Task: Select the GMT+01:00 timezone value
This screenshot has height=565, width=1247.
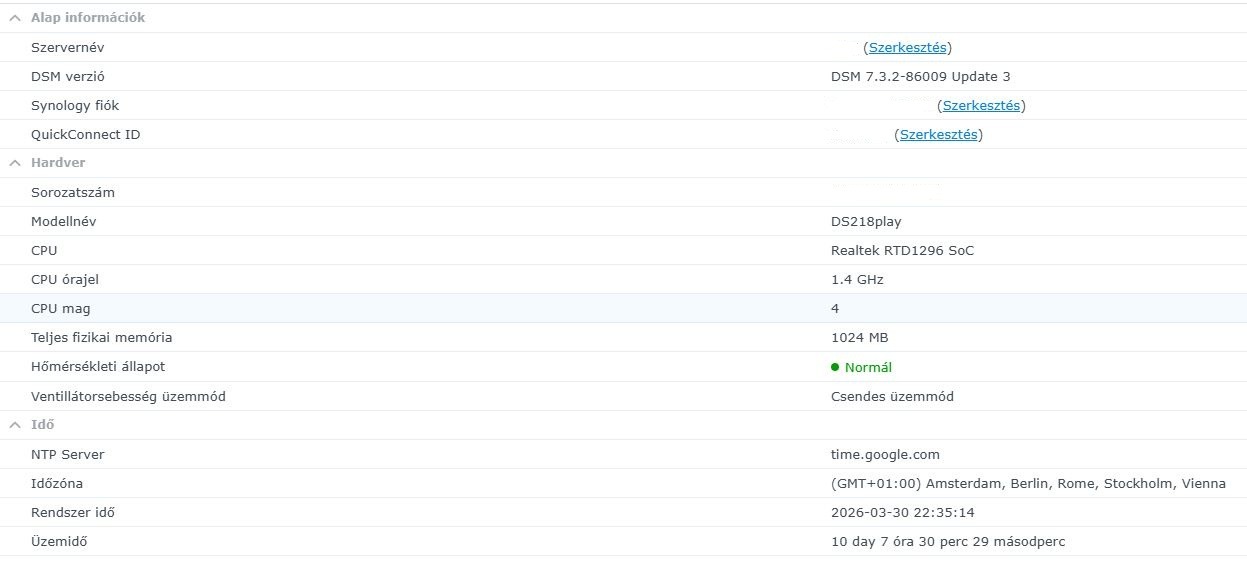Action: pos(1028,483)
